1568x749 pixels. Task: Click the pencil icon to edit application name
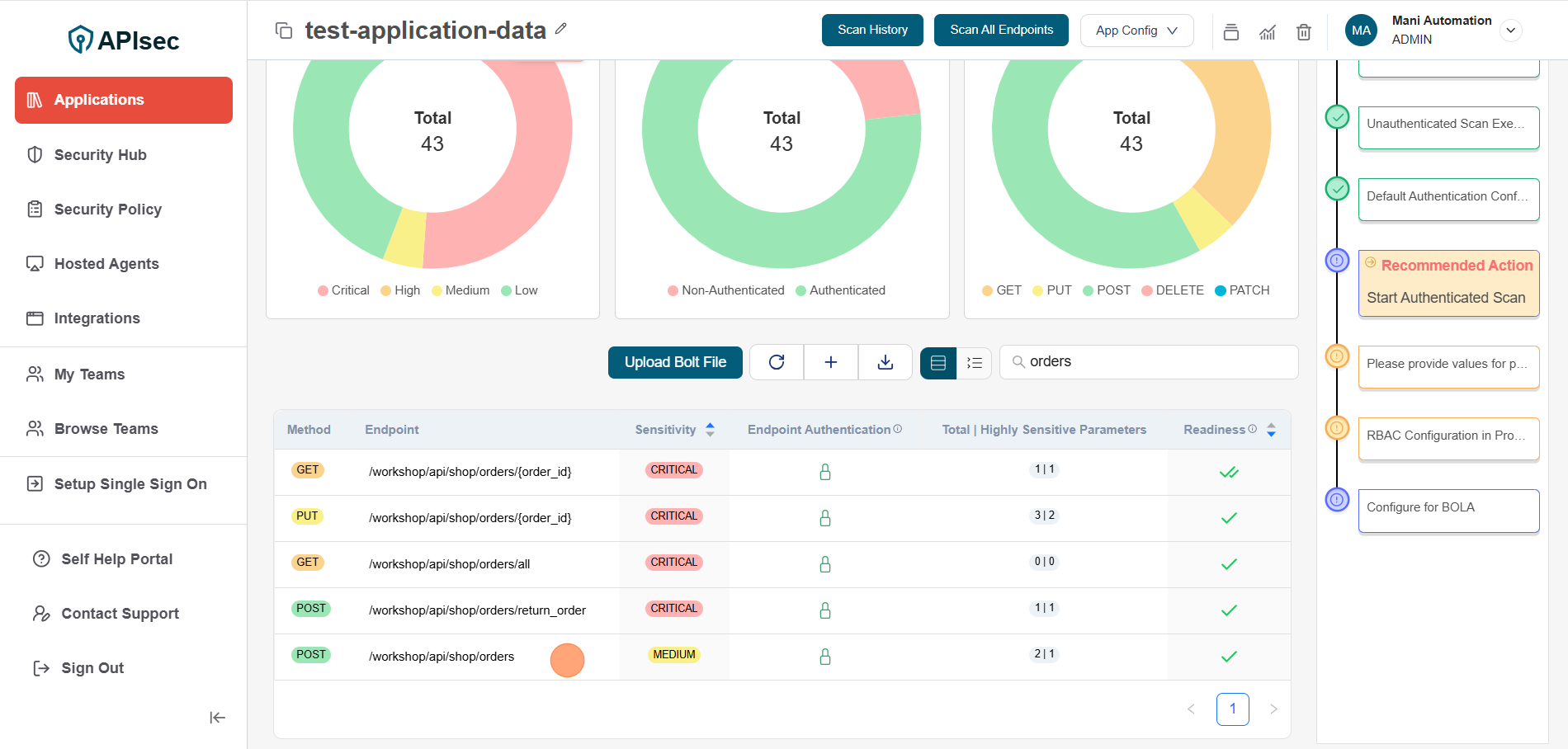[x=561, y=29]
